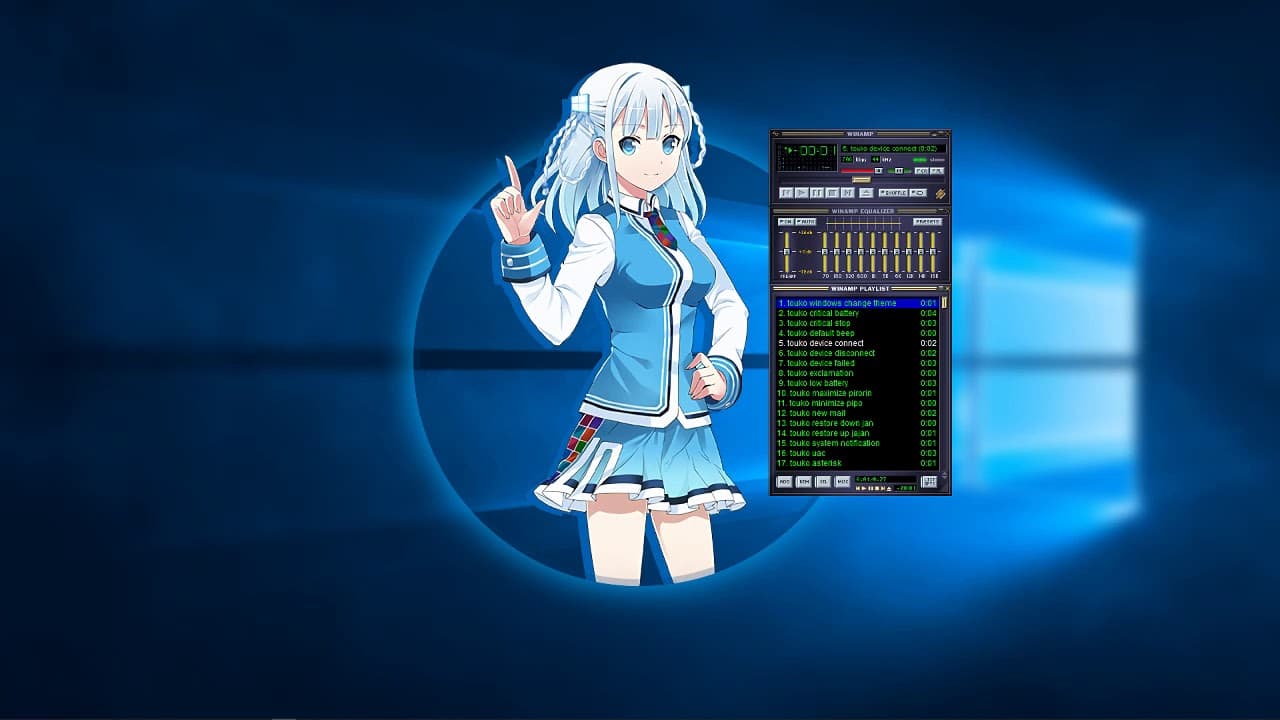Click the 70 Hz equalizer band slider
Viewport: 1280px width, 720px height.
pos(825,252)
